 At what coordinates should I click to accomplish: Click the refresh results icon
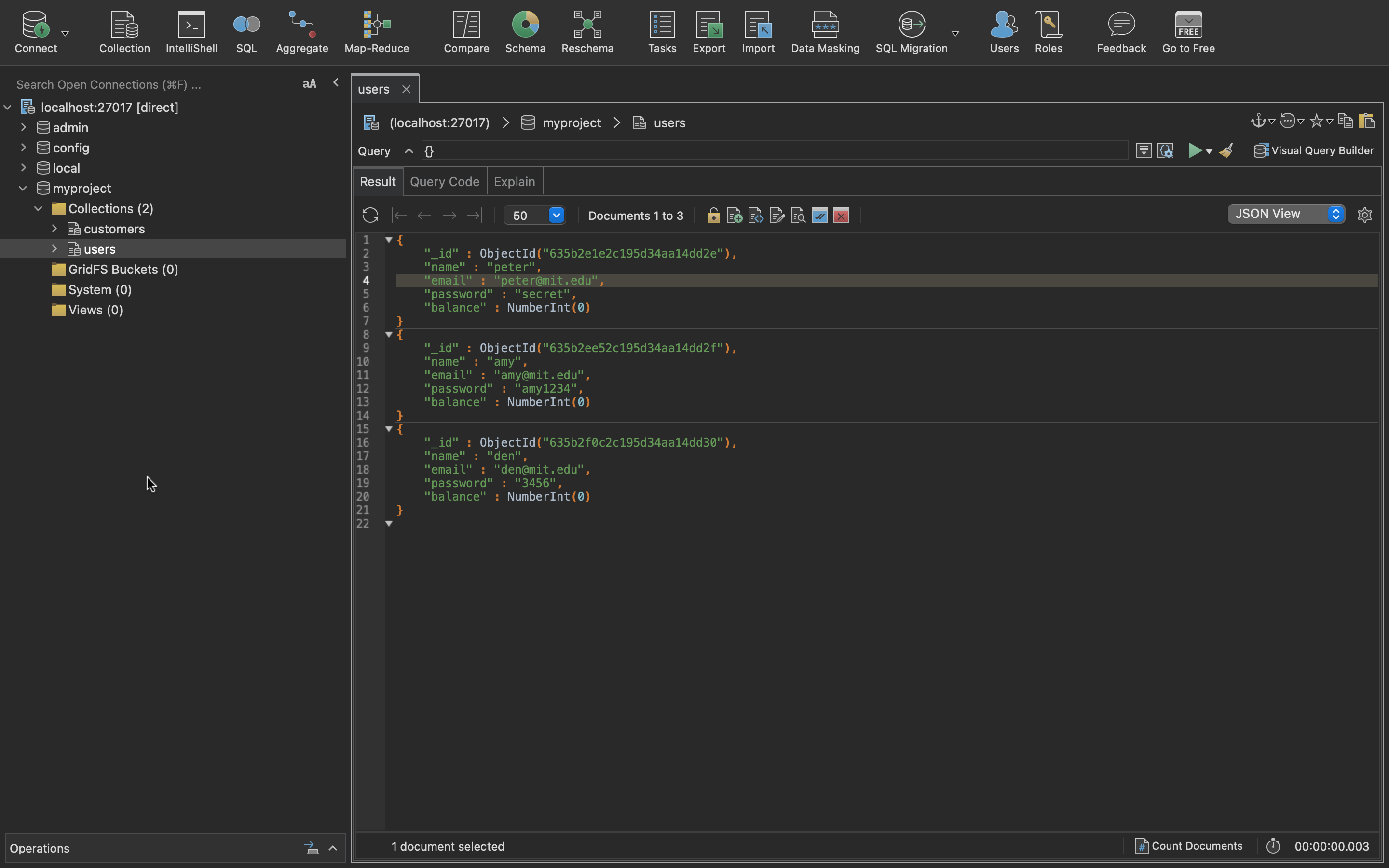pyautogui.click(x=370, y=216)
